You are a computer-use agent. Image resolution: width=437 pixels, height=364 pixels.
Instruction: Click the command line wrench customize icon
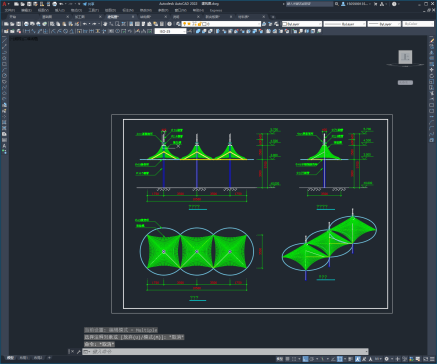(79, 352)
